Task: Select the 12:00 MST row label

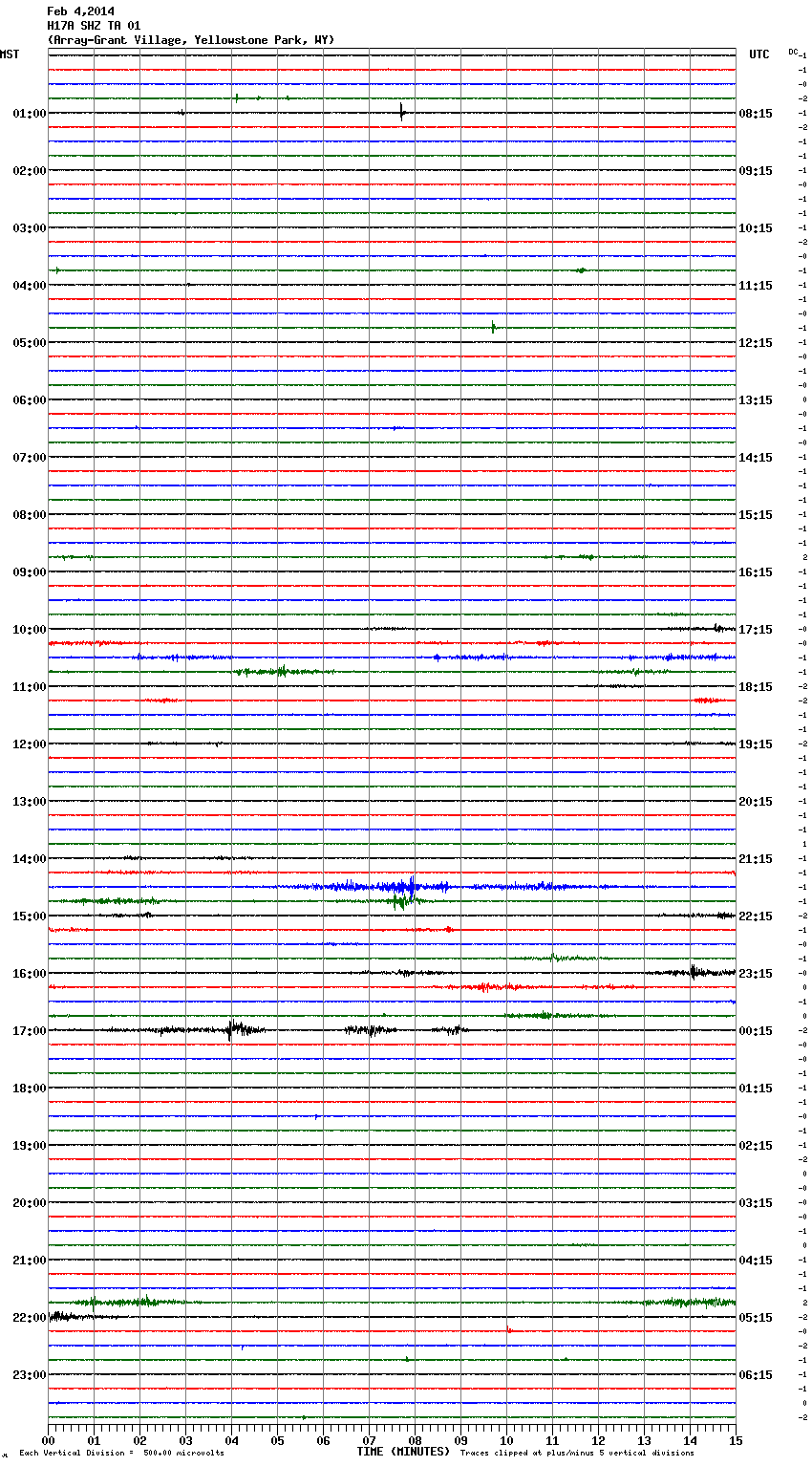Action: pos(29,744)
